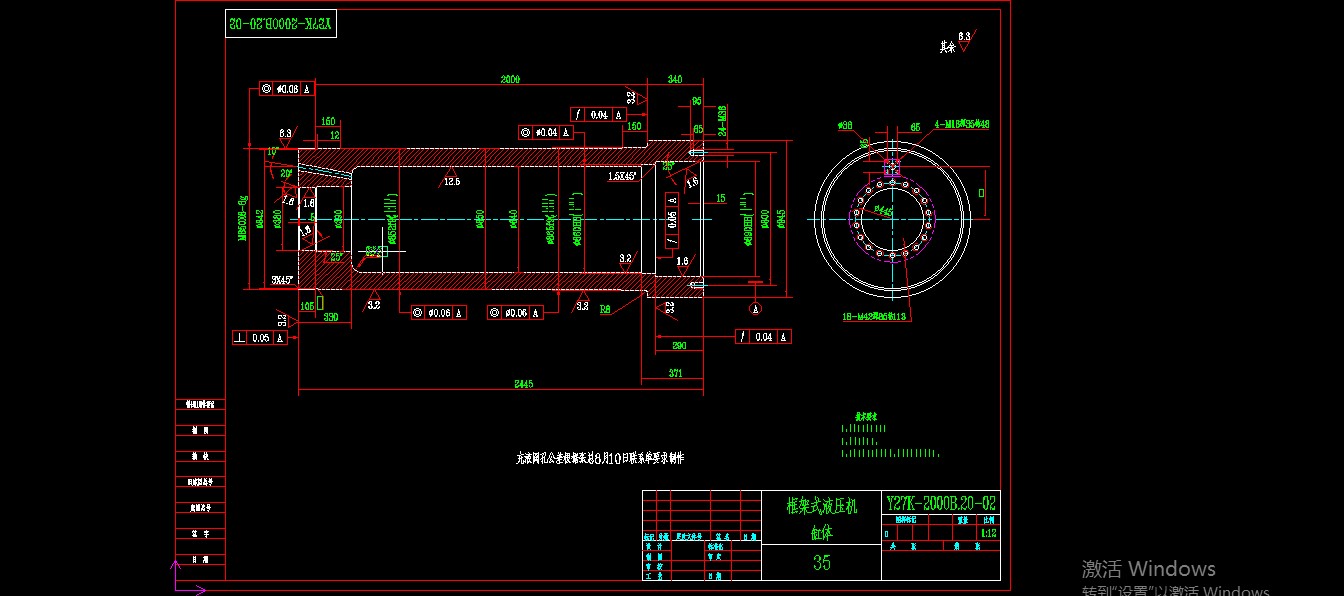Click the runout tolerance 0.04 A above the section
Viewport: 1344px width, 596px height.
pyautogui.click(x=600, y=114)
